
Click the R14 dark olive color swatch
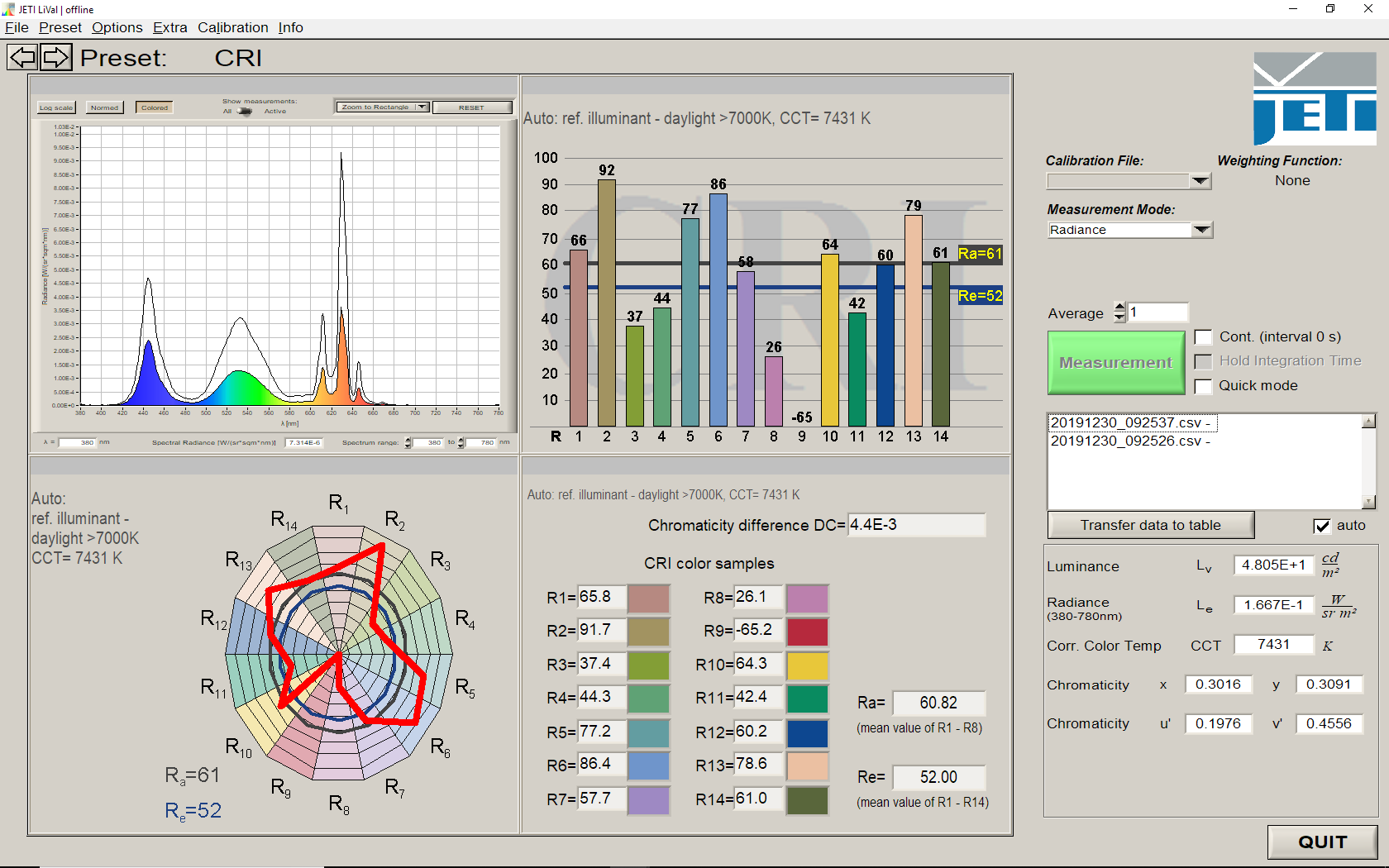[808, 800]
